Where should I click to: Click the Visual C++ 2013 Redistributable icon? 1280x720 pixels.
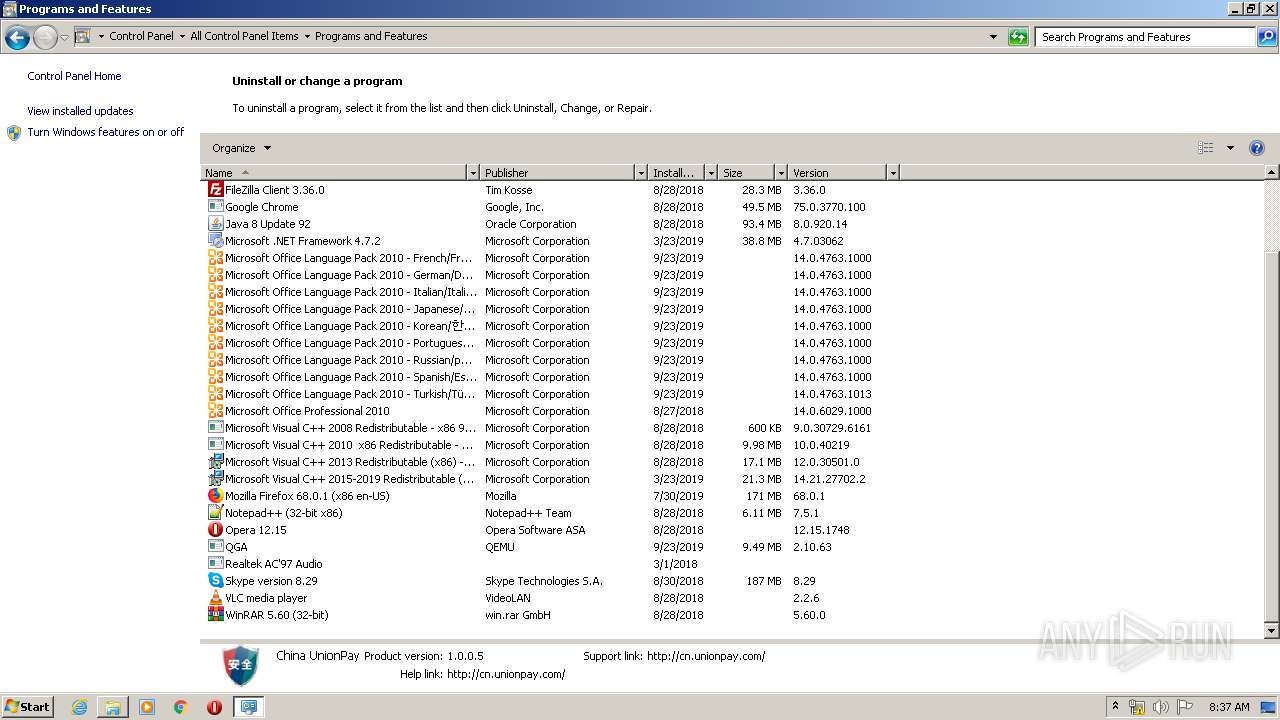click(215, 461)
